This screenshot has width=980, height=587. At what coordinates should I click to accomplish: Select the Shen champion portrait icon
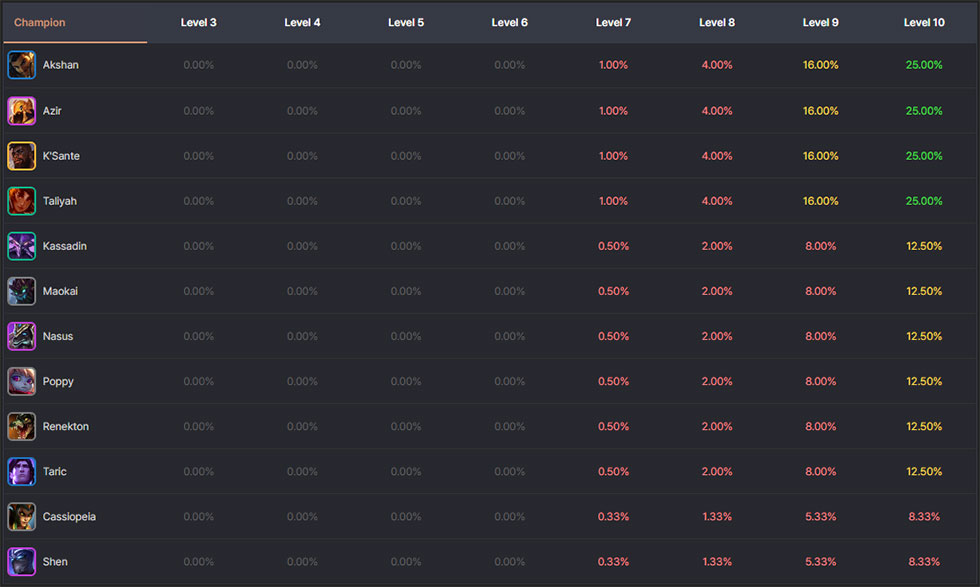click(21, 561)
